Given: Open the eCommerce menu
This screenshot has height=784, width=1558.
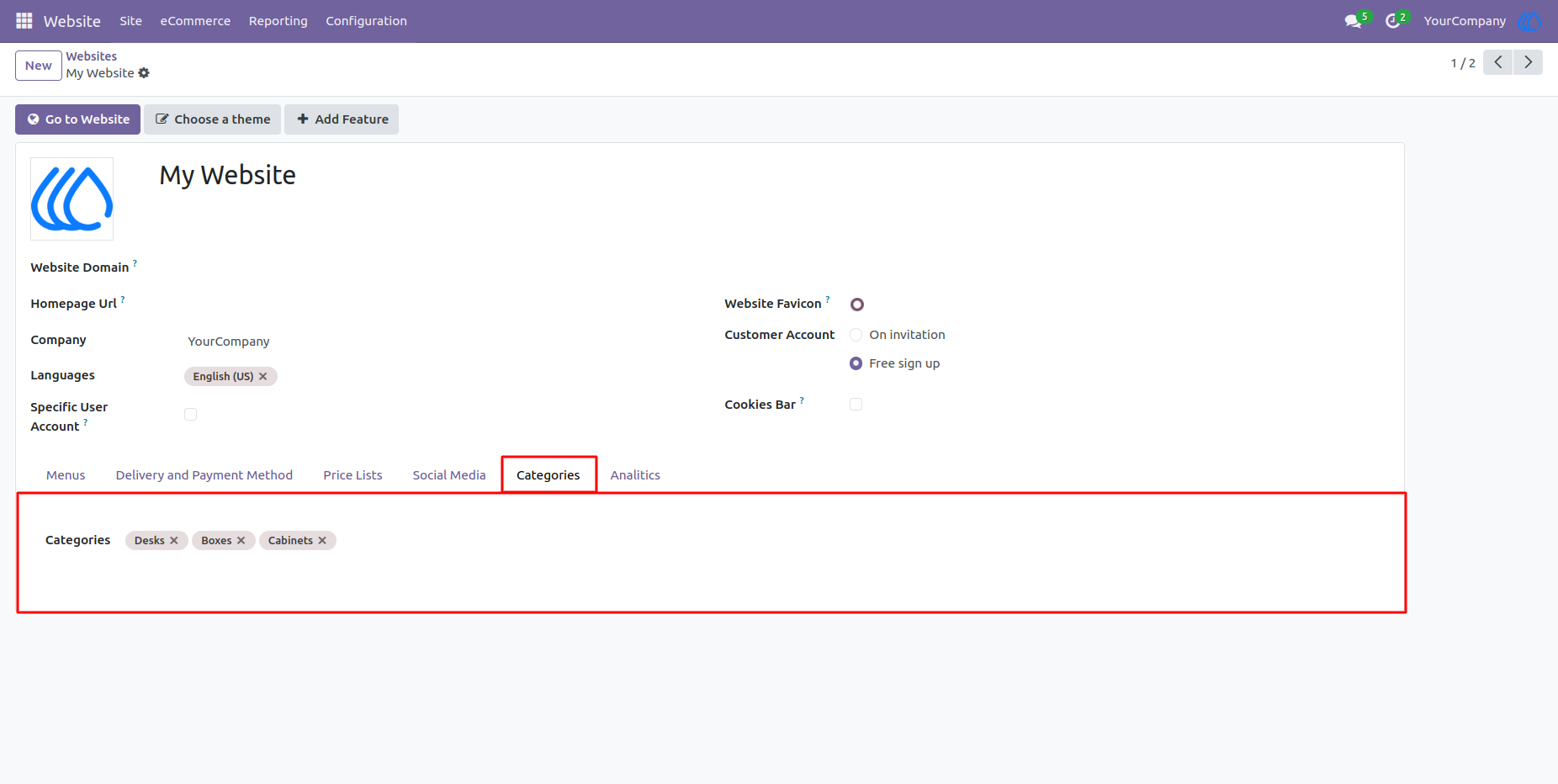Looking at the screenshot, I should tap(195, 21).
